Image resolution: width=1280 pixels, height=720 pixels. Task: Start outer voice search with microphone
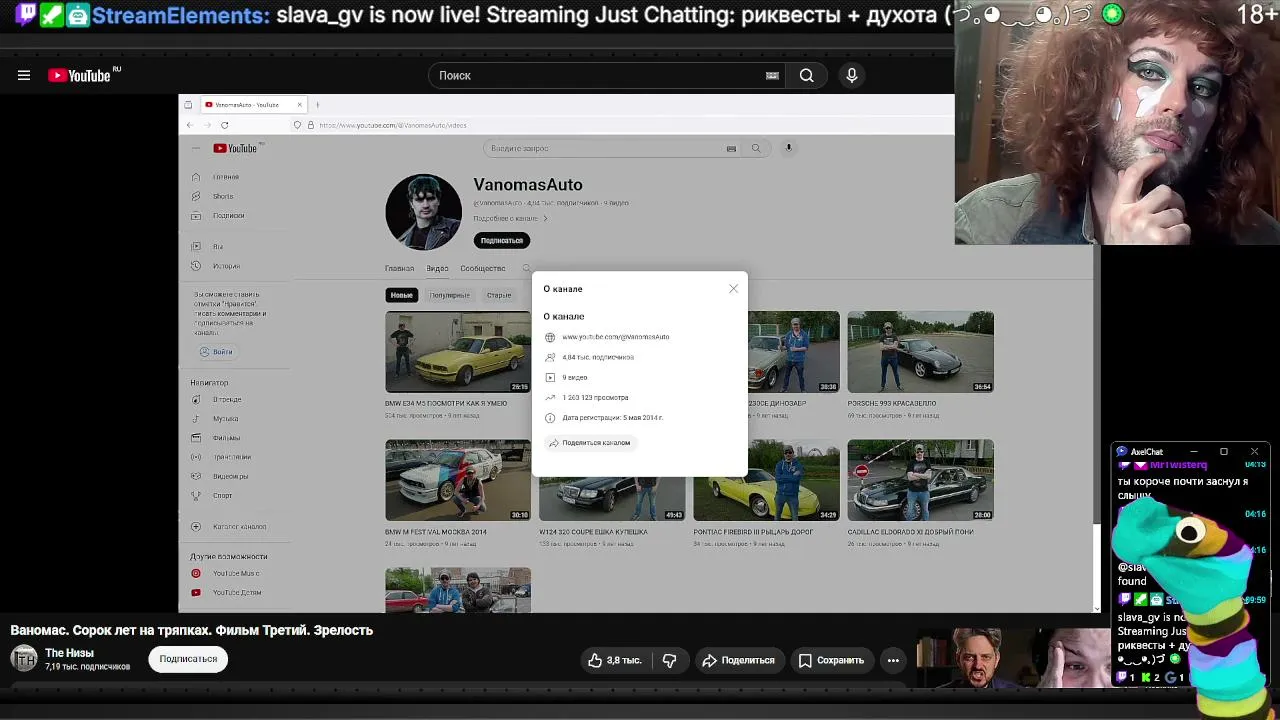coord(852,75)
